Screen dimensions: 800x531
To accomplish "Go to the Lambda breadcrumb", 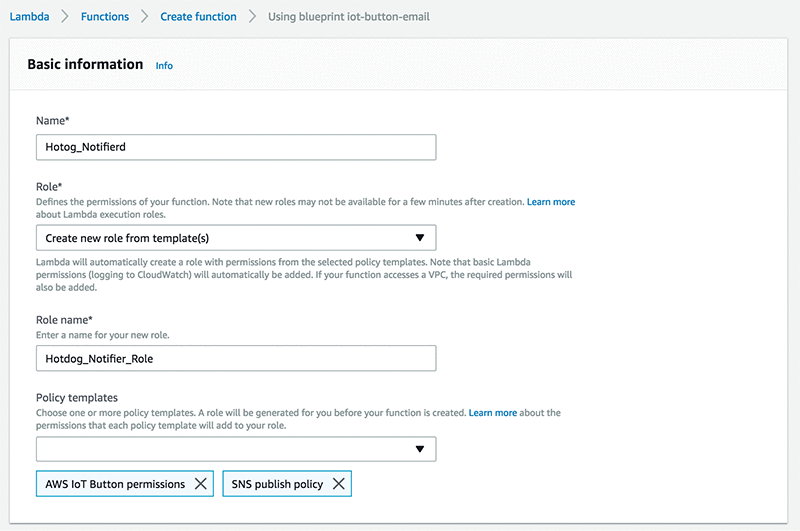I will coord(29,17).
